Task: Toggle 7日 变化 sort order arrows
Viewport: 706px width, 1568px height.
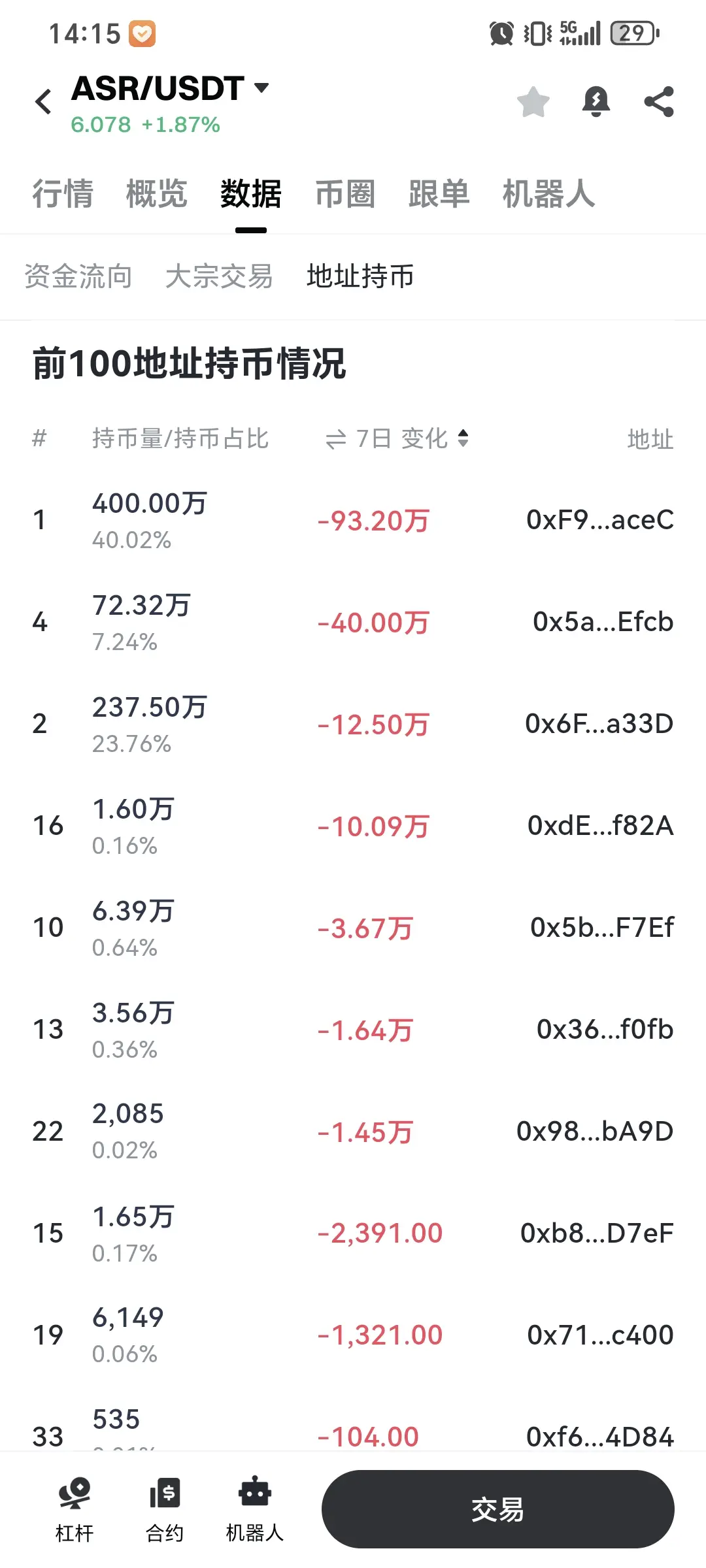Action: [463, 438]
